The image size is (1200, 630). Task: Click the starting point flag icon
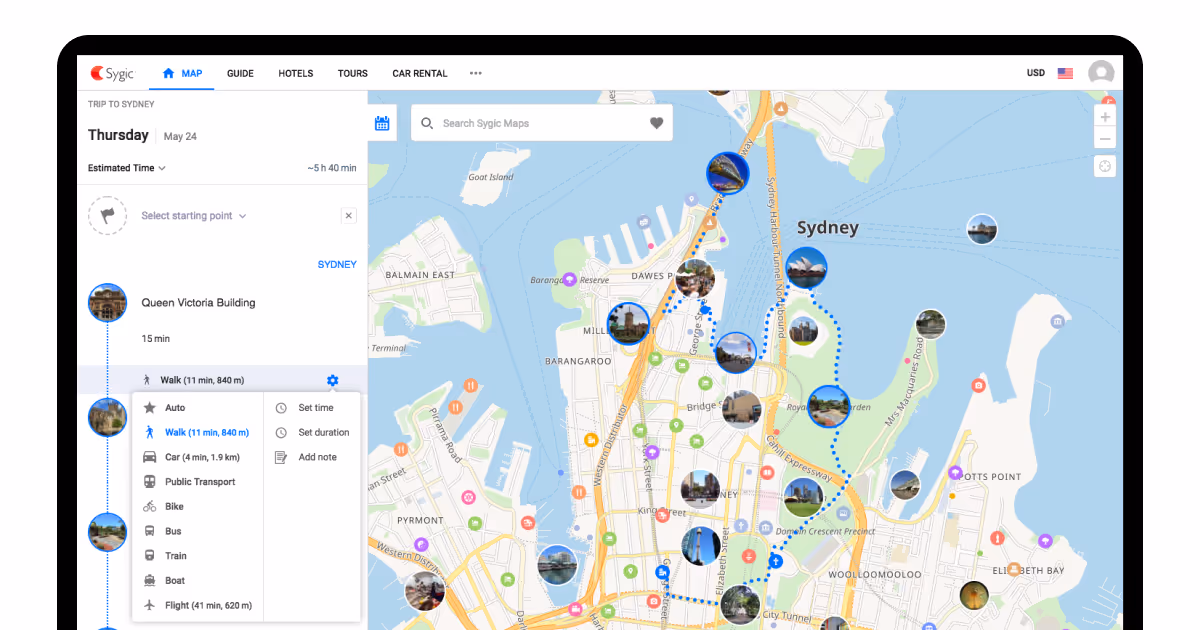pos(108,216)
